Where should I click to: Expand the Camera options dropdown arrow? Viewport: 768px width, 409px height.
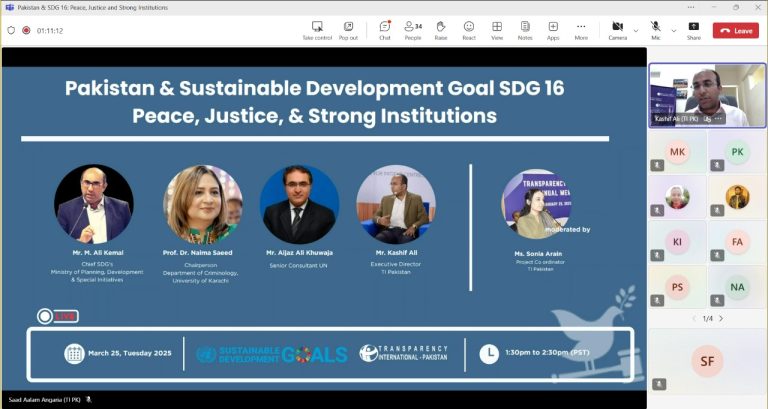point(635,30)
